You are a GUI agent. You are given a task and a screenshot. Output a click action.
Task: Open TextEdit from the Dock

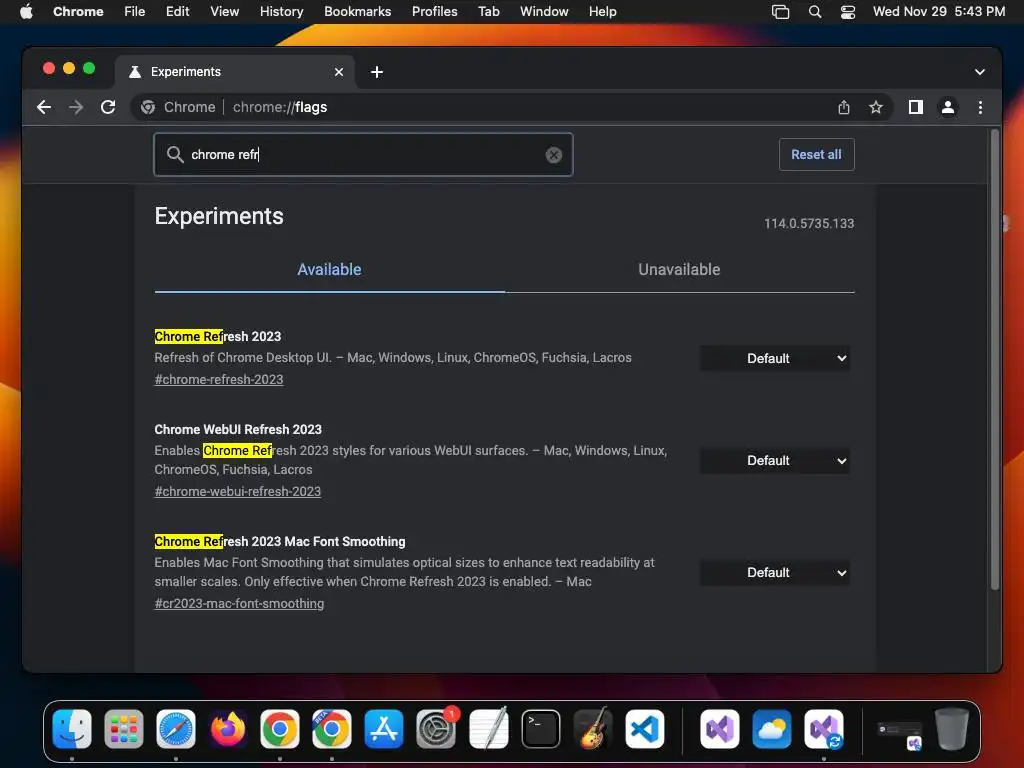click(488, 729)
